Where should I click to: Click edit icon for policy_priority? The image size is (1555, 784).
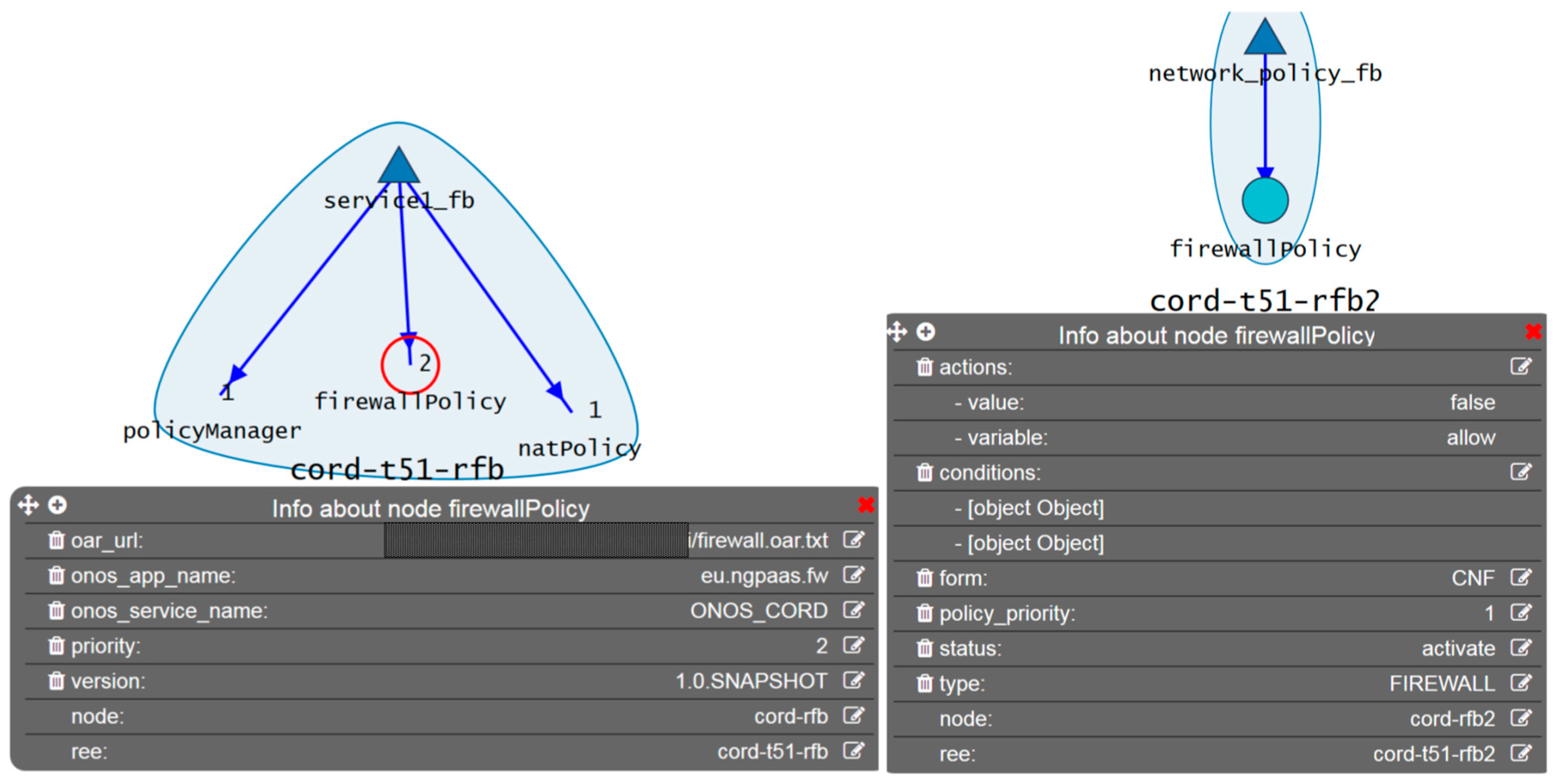pos(1520,612)
